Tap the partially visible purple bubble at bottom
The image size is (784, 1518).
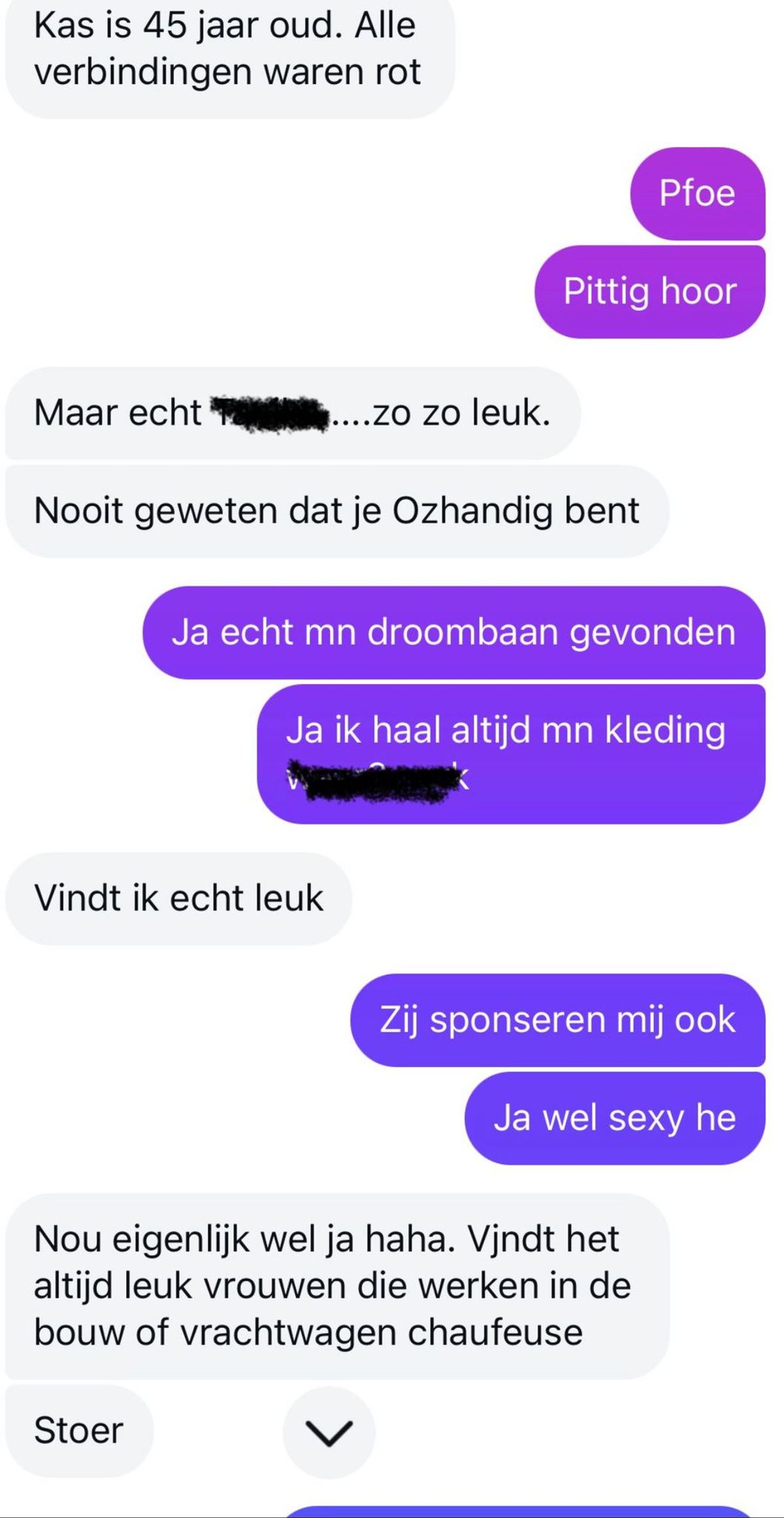(519, 1512)
